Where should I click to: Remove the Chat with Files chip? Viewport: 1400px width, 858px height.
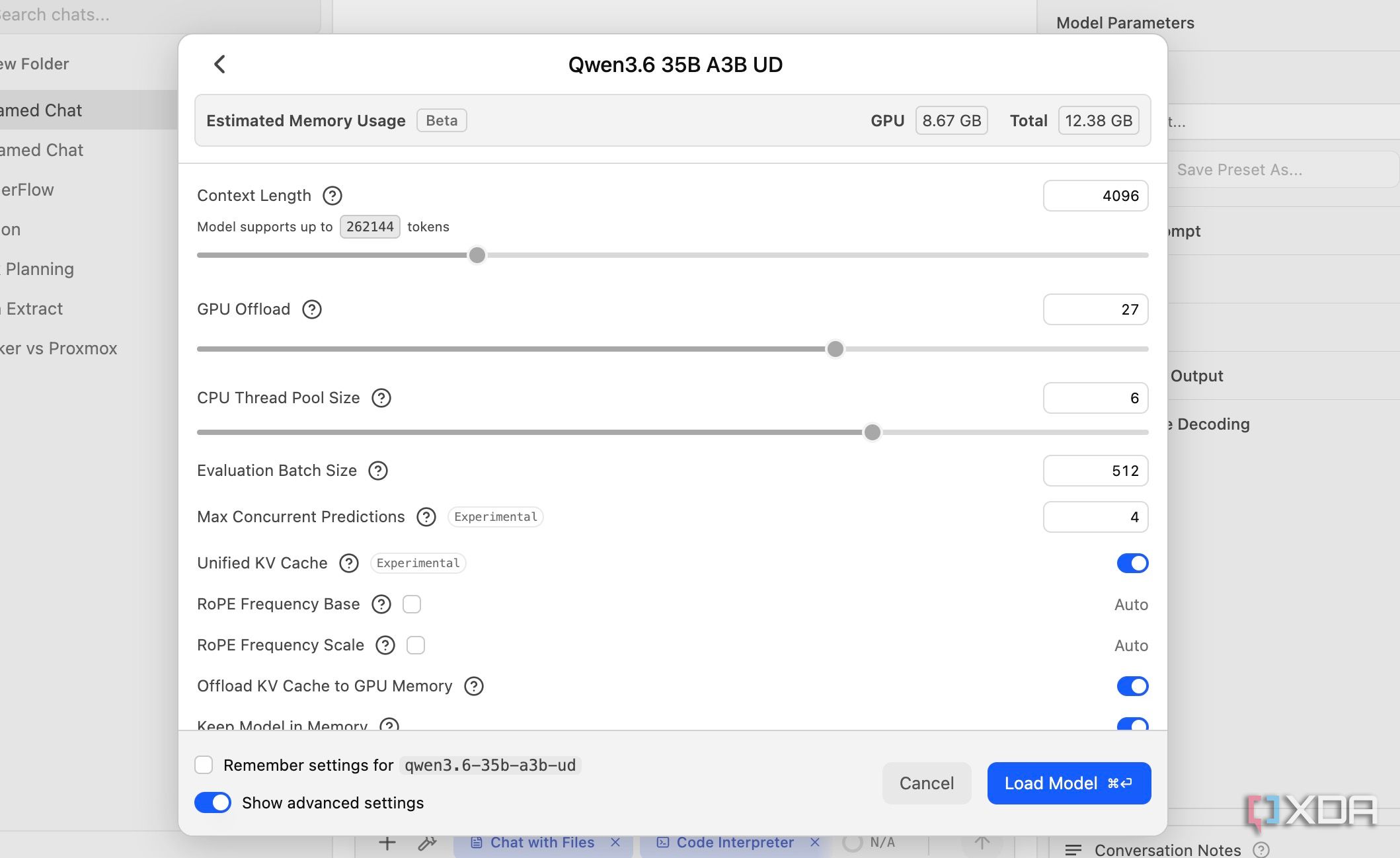coord(615,842)
